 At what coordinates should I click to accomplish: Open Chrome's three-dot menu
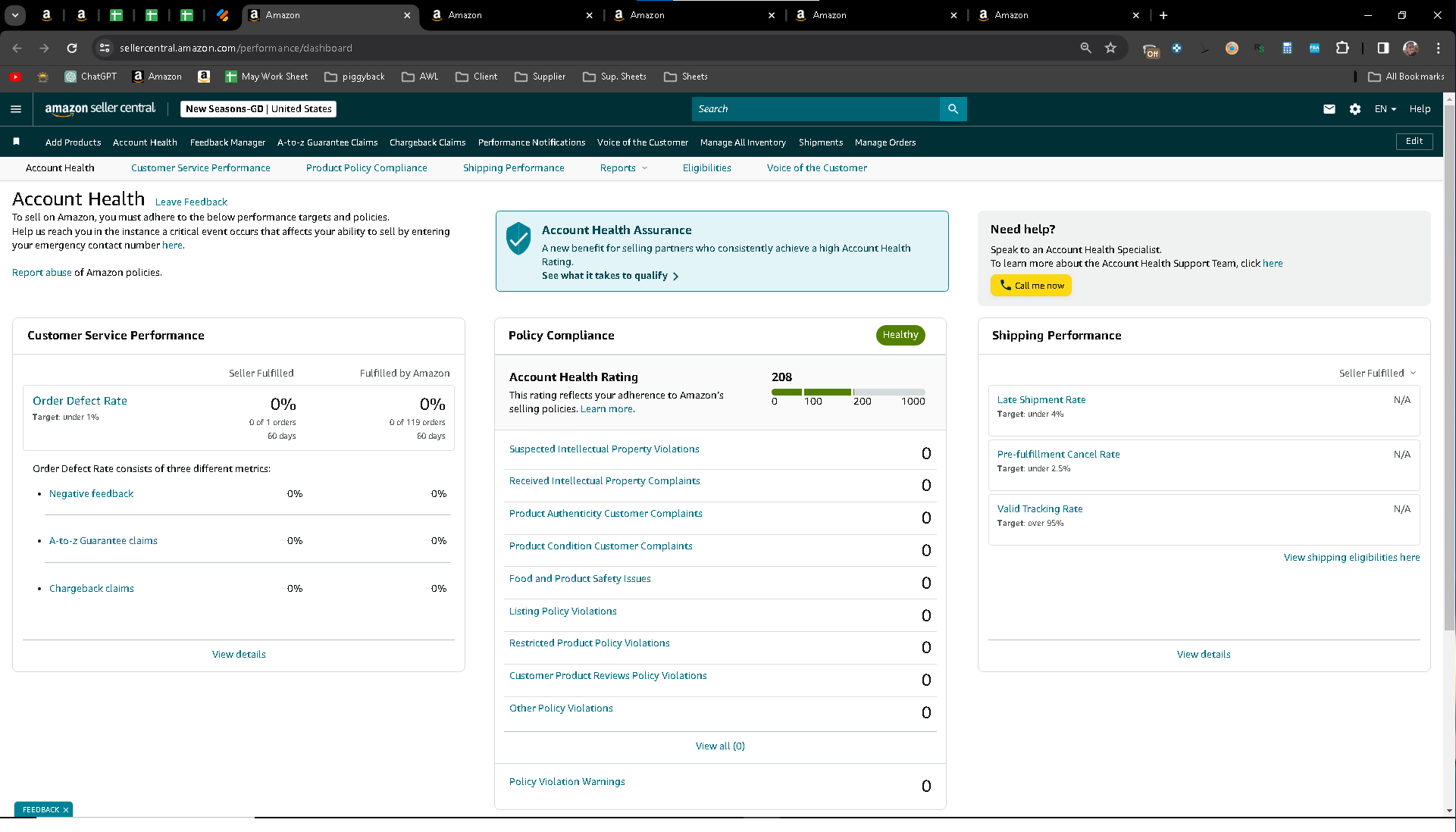(1438, 48)
